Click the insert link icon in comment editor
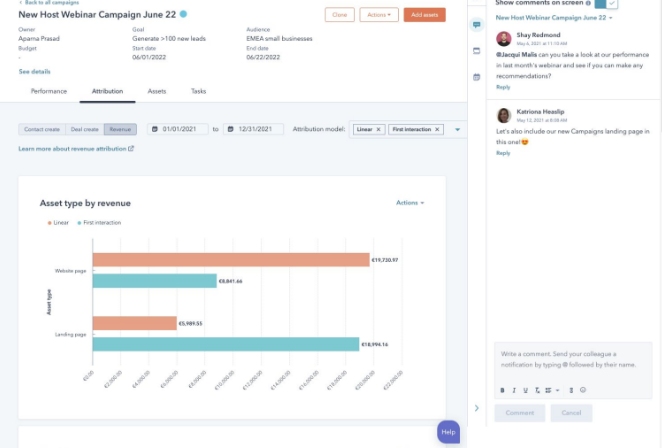 pyautogui.click(x=571, y=390)
